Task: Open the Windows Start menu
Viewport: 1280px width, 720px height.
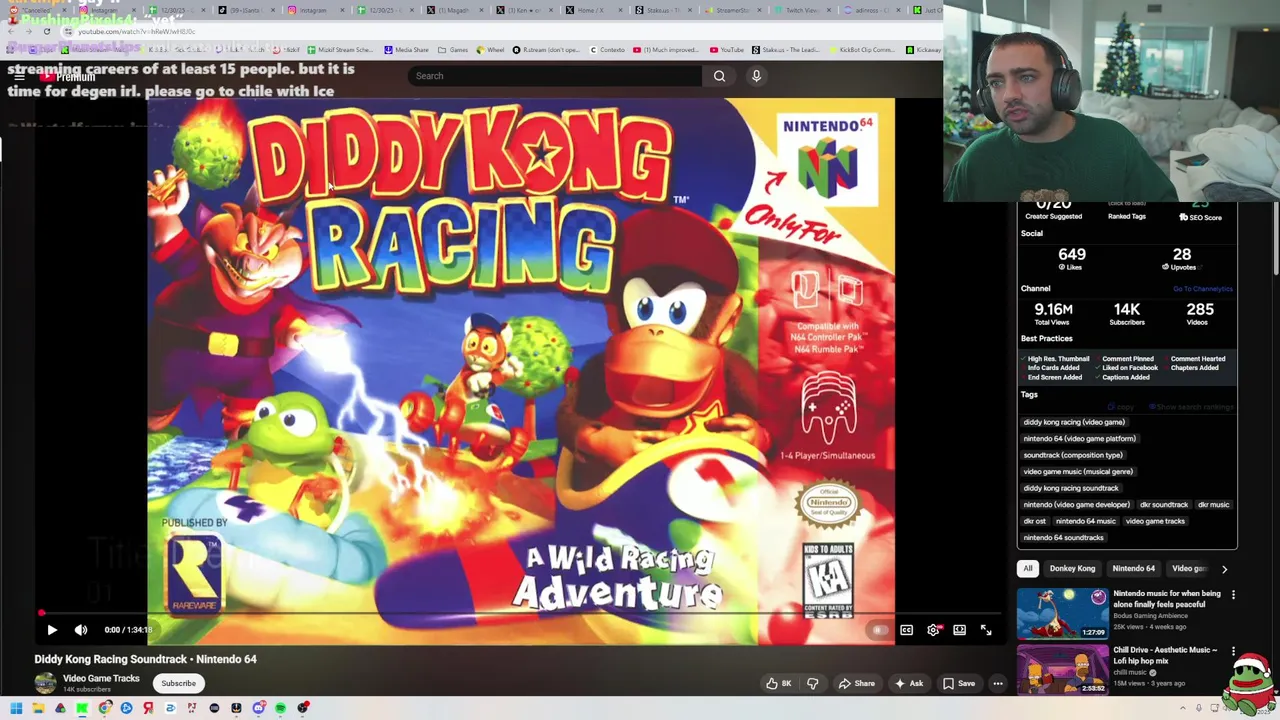Action: pyautogui.click(x=16, y=708)
